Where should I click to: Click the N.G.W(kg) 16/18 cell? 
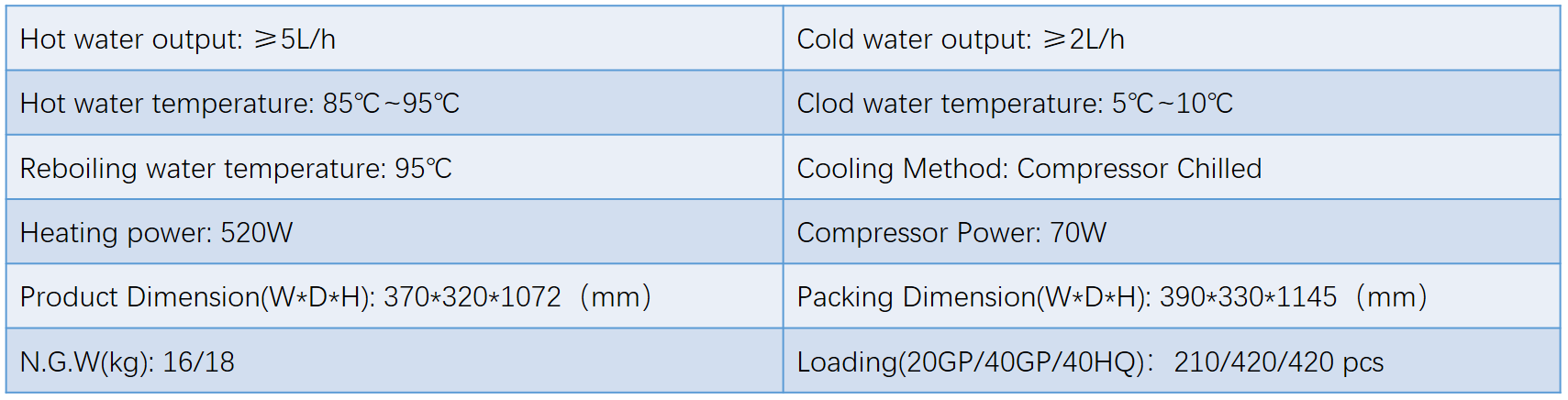395,361
